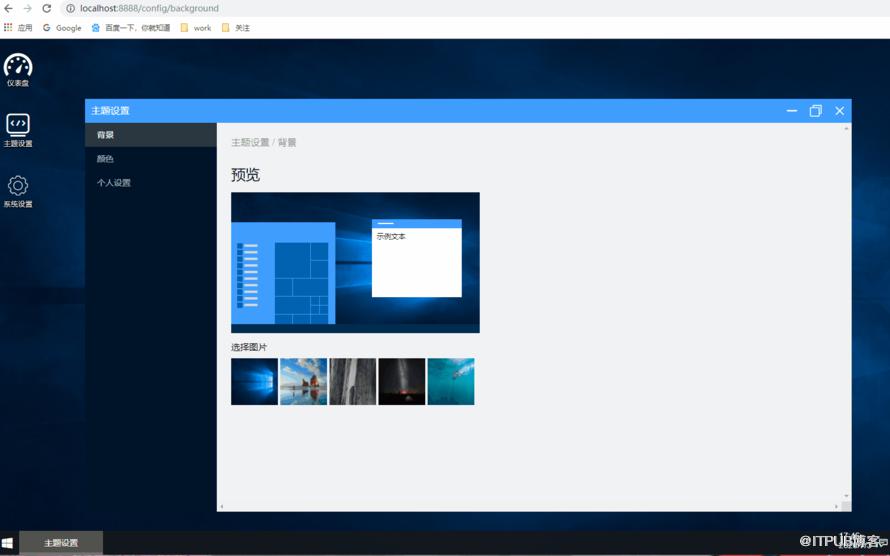The height and width of the screenshot is (556, 890).
Task: Select the 颜色 sidebar menu item
Action: [151, 159]
